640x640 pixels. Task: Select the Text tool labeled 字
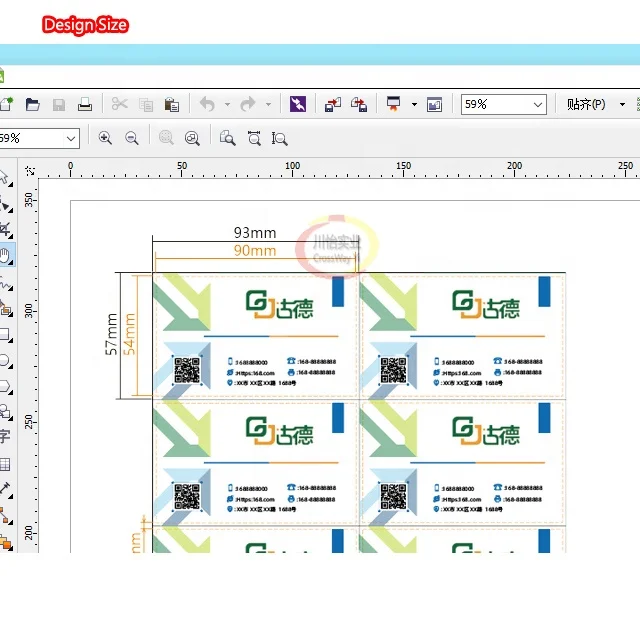point(5,436)
